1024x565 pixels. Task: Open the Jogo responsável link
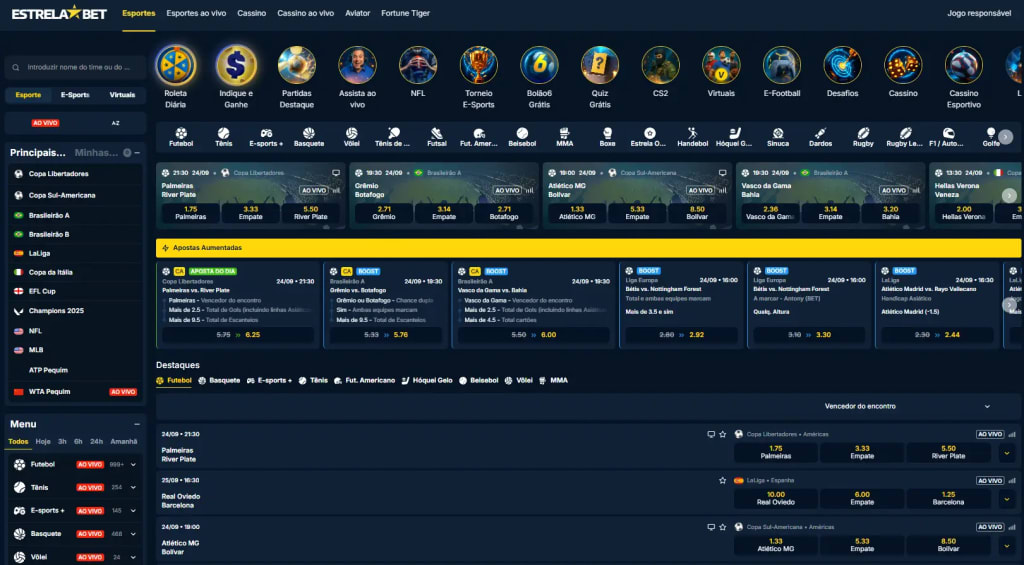point(979,13)
